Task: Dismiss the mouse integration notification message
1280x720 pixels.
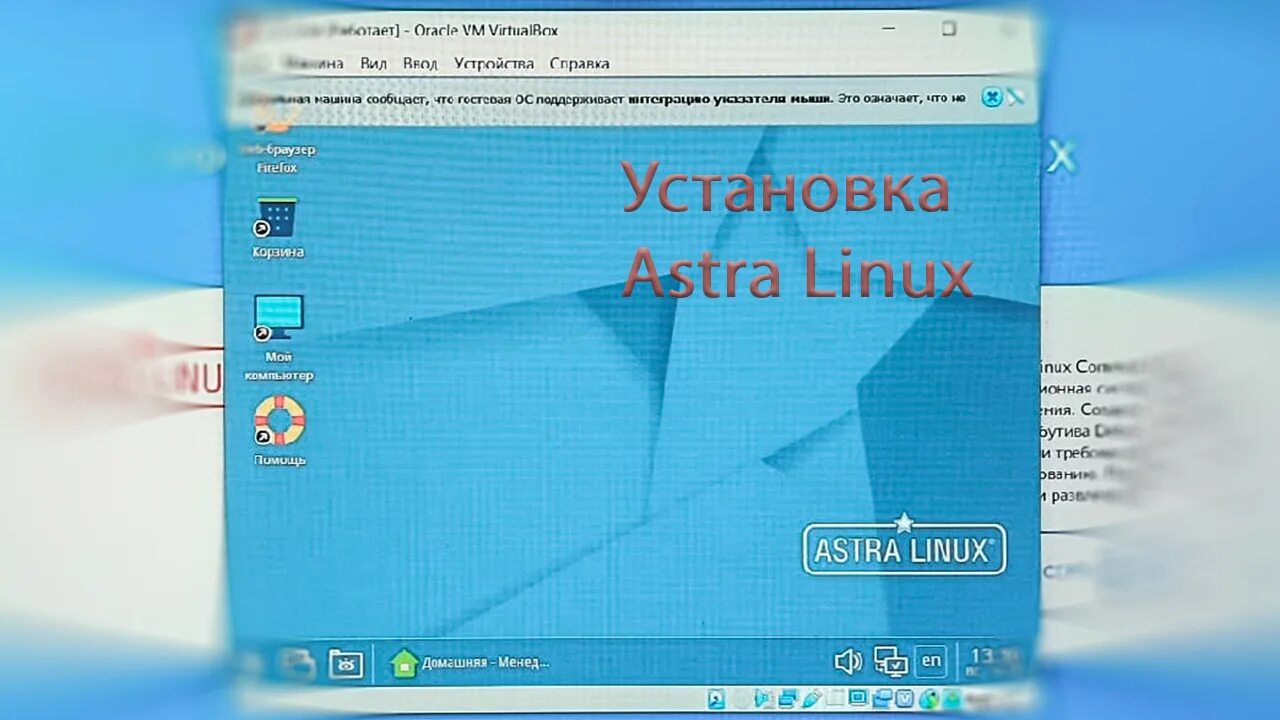Action: 990,97
